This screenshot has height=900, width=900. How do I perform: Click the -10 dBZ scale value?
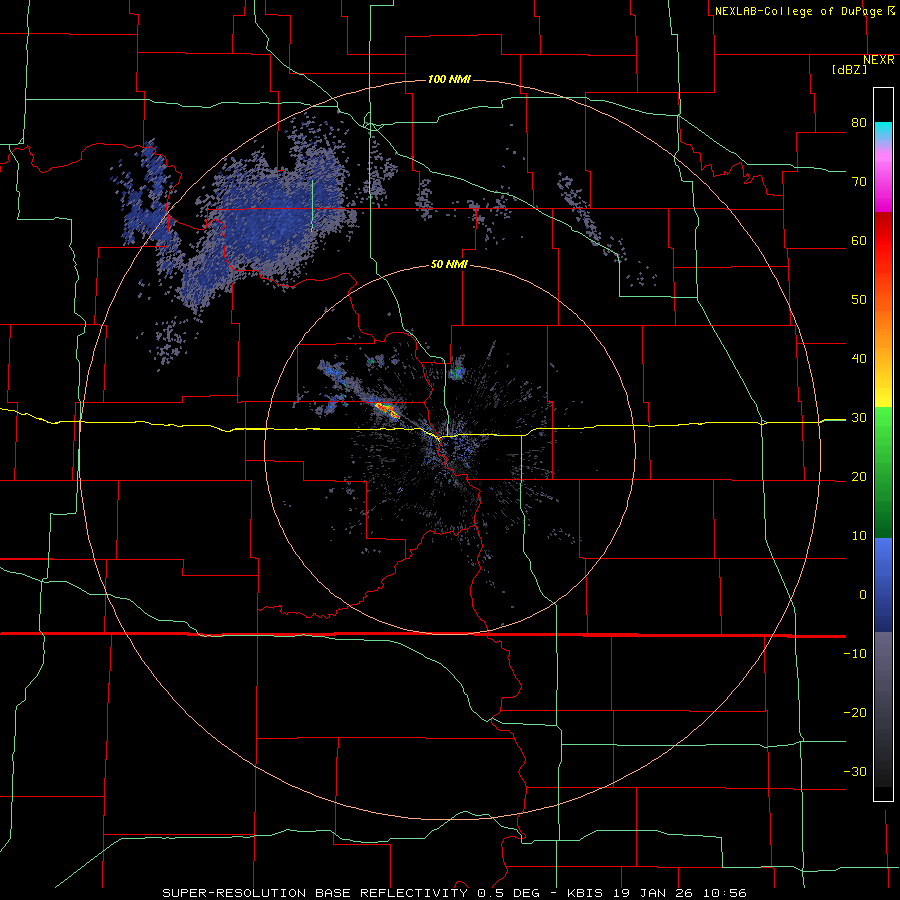pos(855,654)
